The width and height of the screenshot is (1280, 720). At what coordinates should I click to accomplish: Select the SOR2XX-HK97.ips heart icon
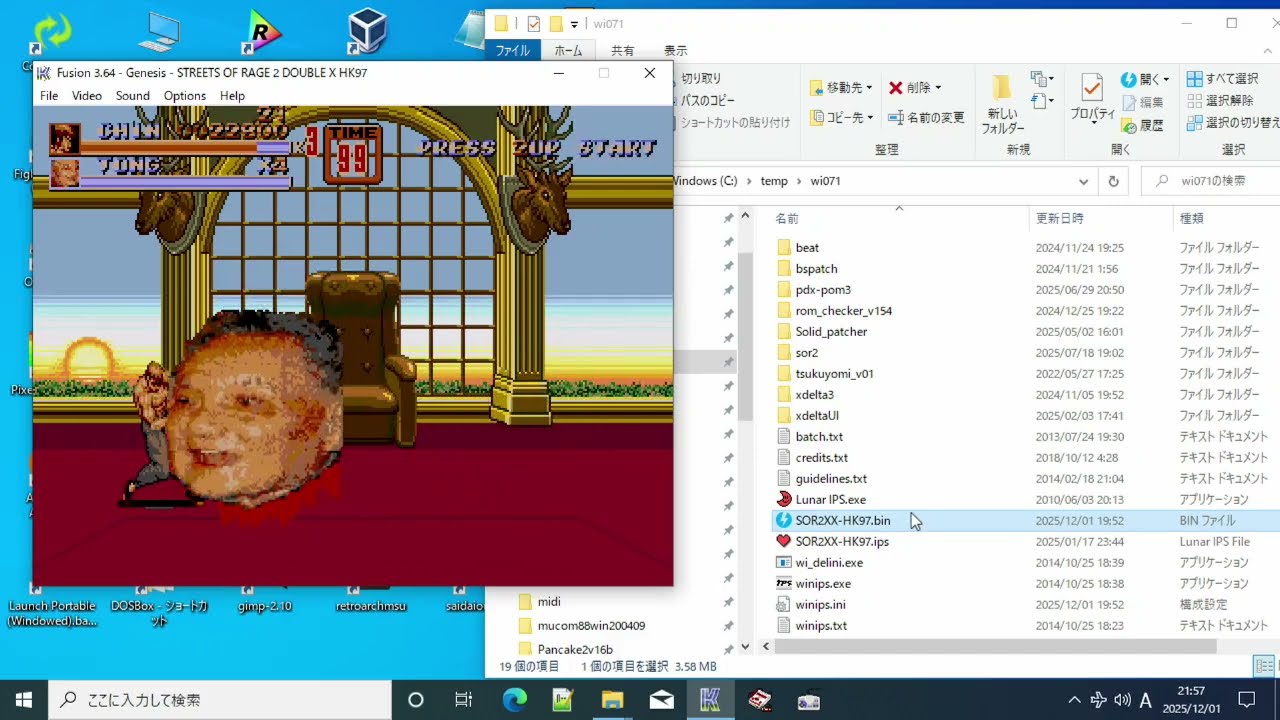[x=784, y=542]
